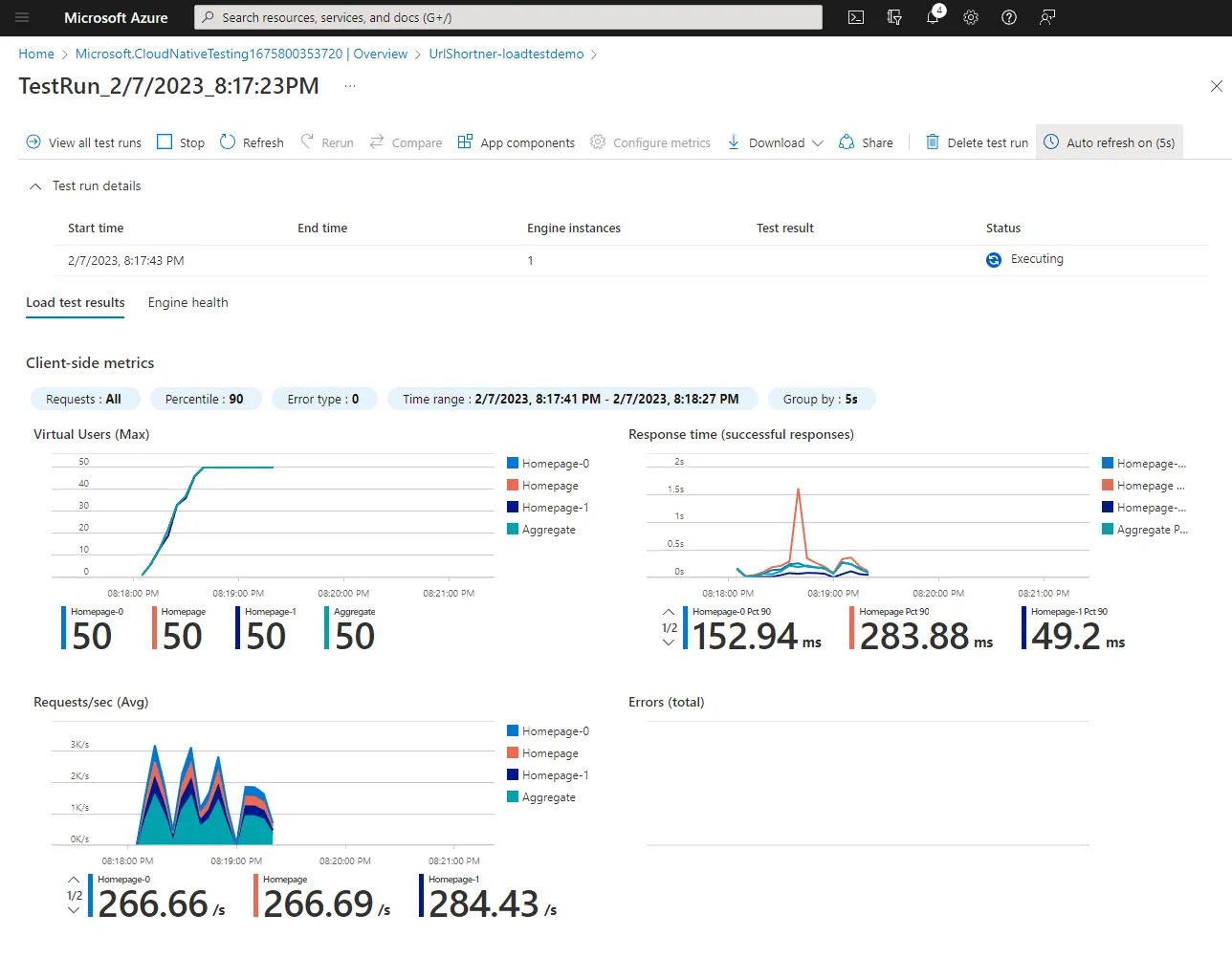1232x958 pixels.
Task: Open Directories and subscriptions filter icon
Action: [894, 17]
